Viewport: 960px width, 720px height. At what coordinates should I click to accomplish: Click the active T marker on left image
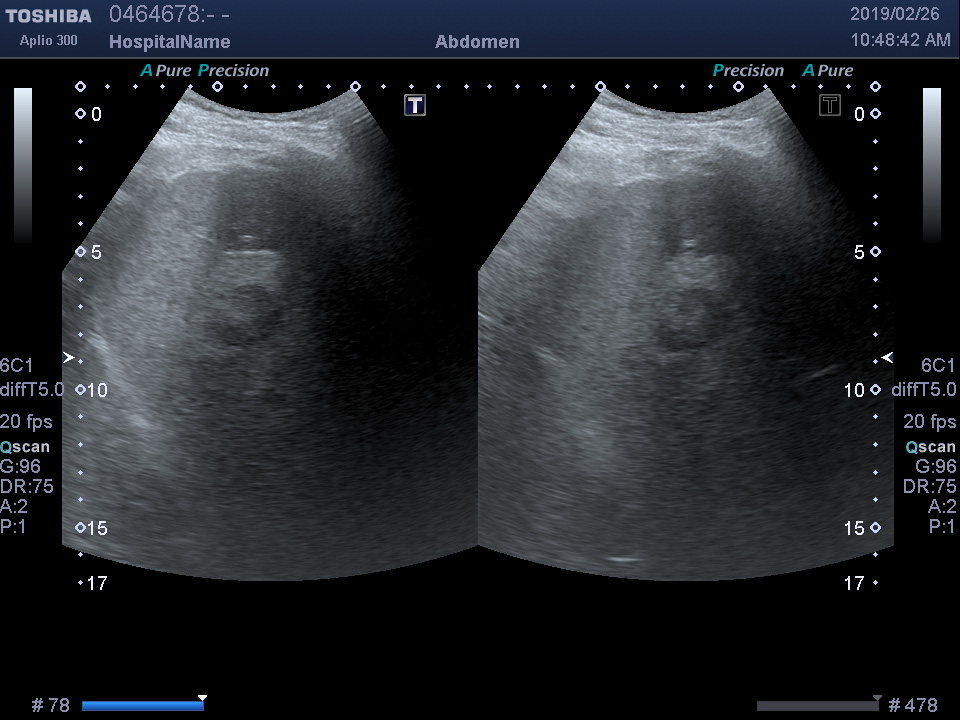point(415,105)
